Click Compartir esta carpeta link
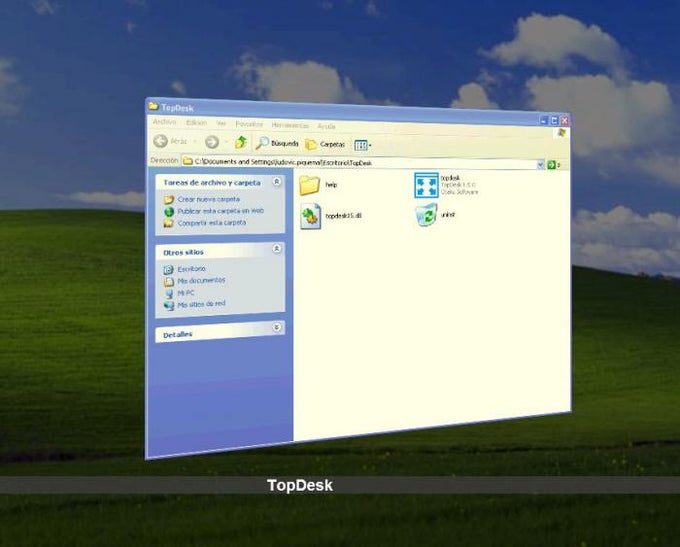Image resolution: width=680 pixels, height=547 pixels. pos(212,223)
